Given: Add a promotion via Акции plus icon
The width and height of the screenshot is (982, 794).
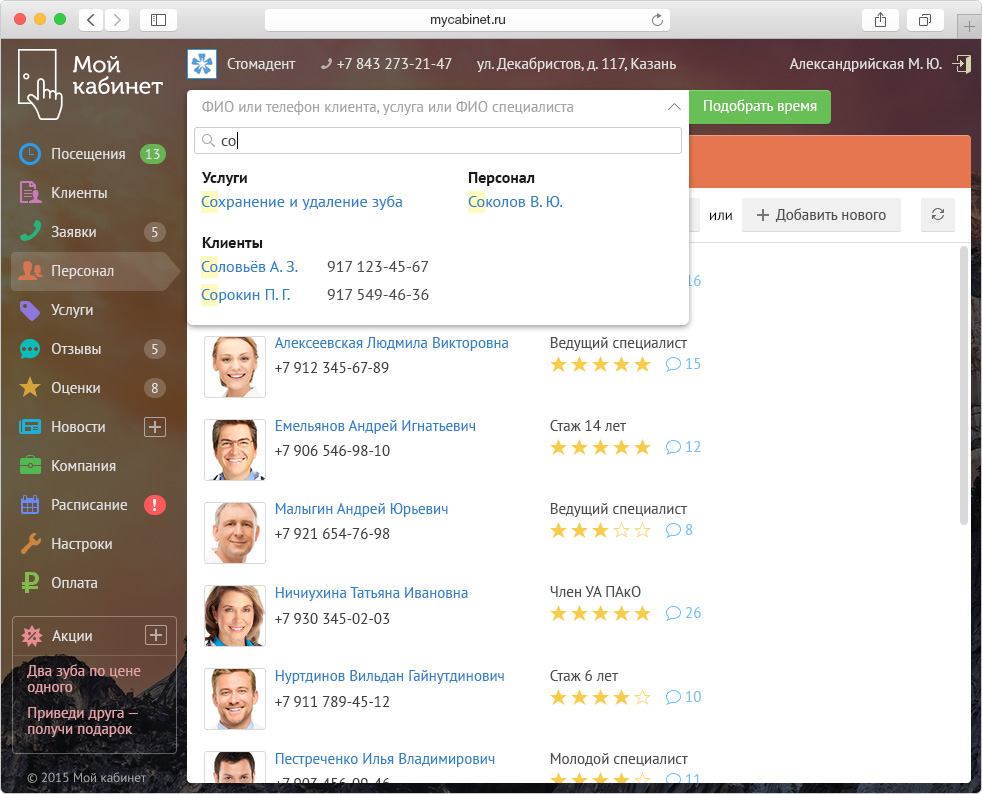Looking at the screenshot, I should point(155,635).
